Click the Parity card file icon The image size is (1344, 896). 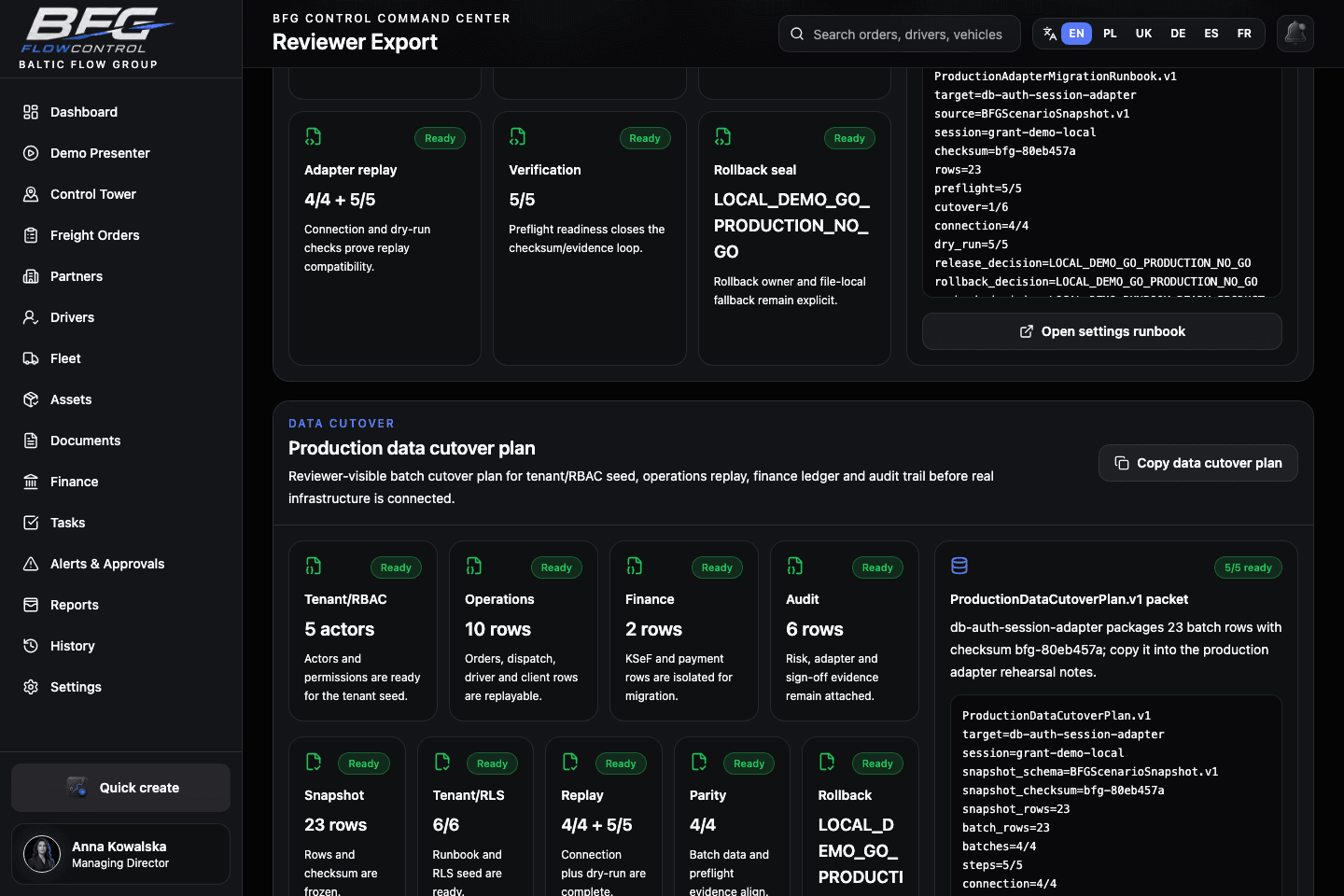pos(699,762)
